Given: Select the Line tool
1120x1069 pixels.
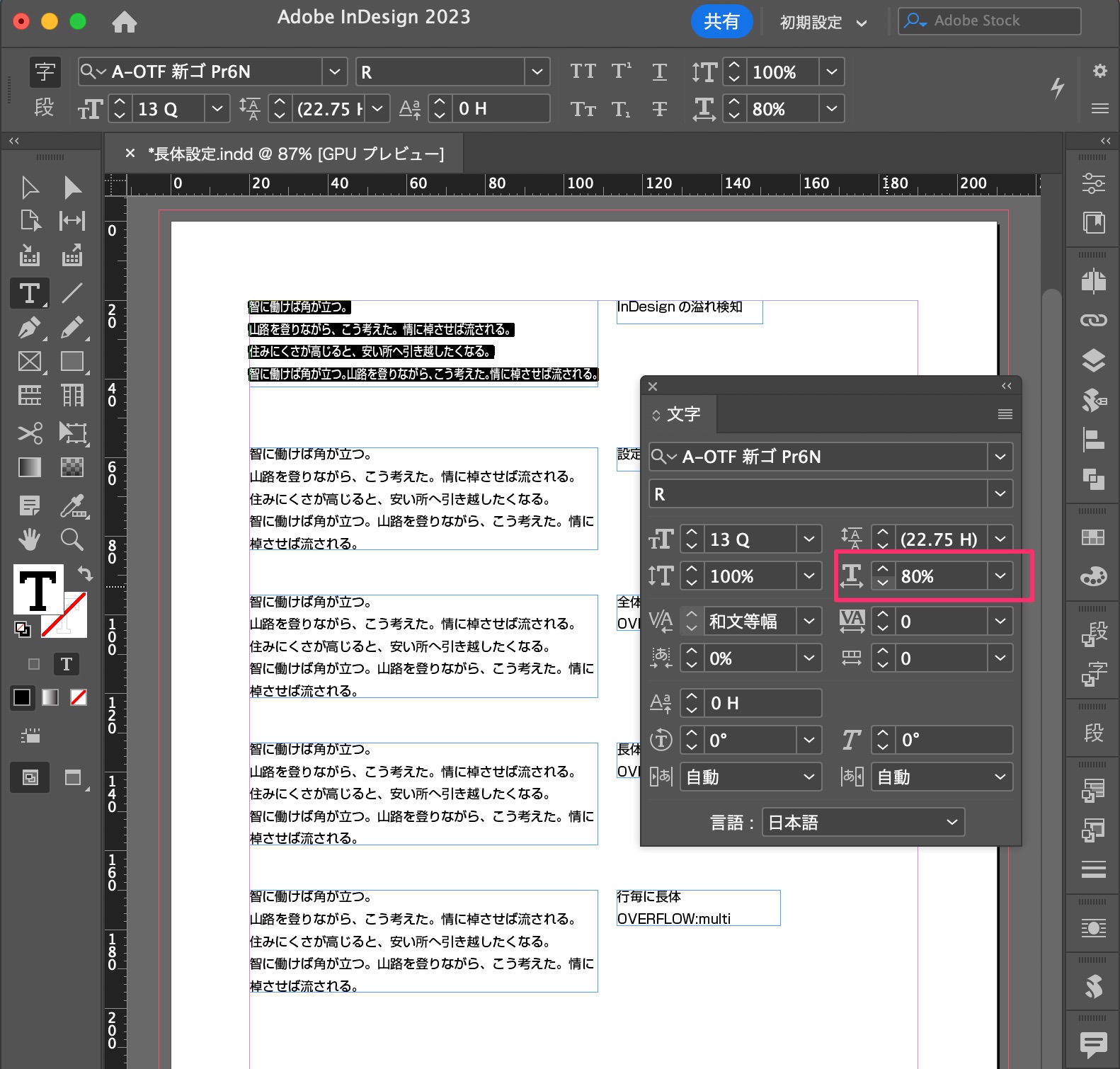Looking at the screenshot, I should 72,292.
